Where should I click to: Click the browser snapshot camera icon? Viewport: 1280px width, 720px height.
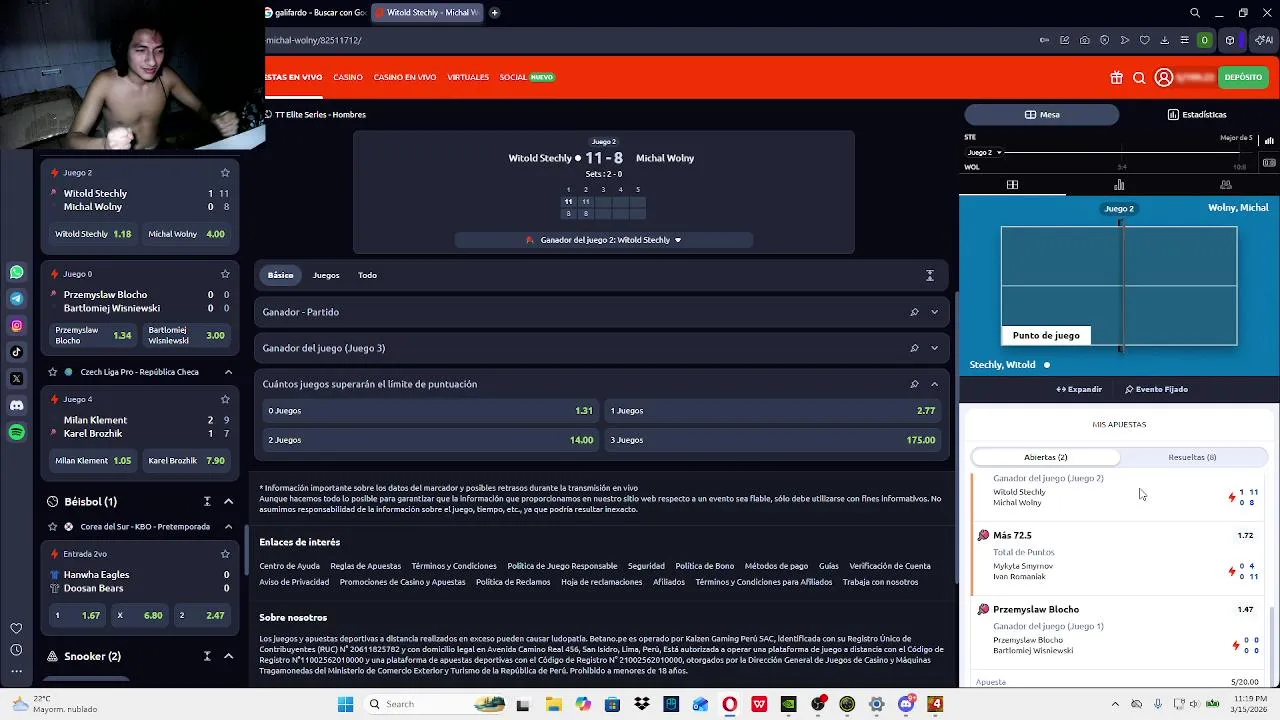click(x=1084, y=40)
